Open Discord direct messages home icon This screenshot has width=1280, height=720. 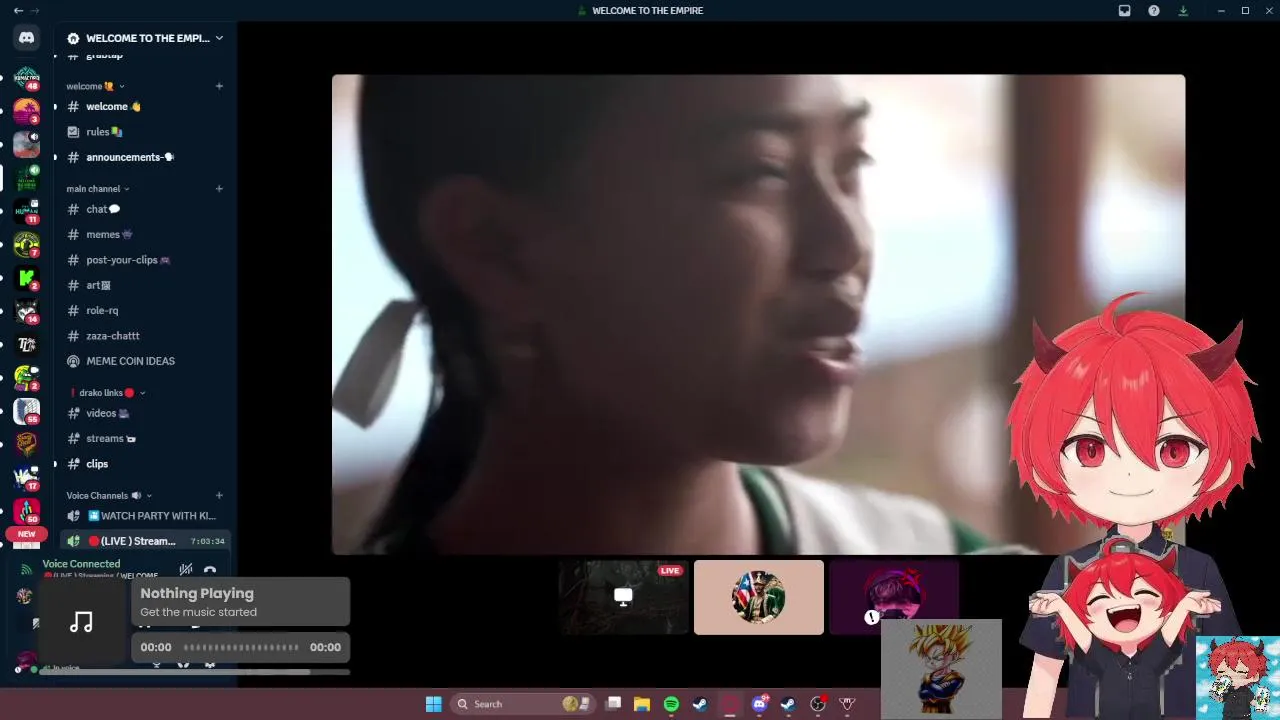(x=26, y=38)
